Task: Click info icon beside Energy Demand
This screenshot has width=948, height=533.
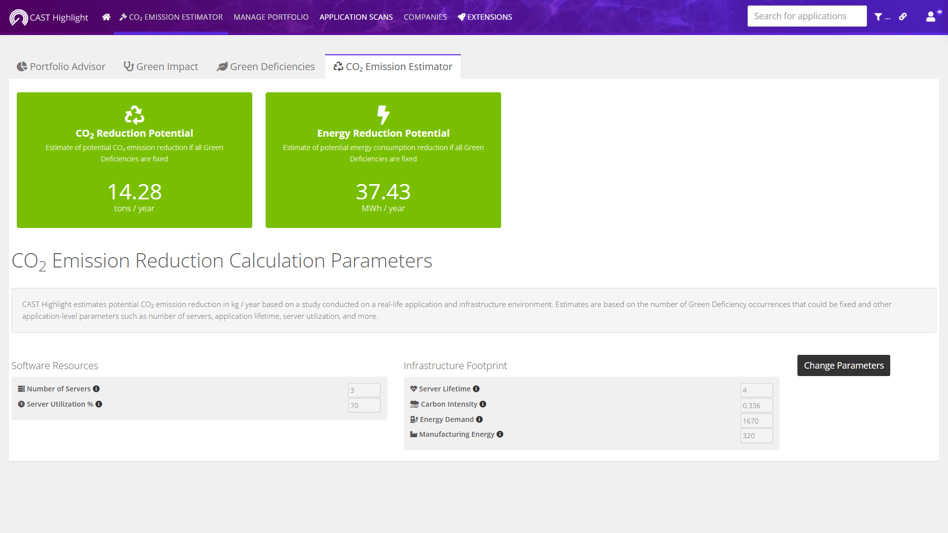Action: [479, 420]
